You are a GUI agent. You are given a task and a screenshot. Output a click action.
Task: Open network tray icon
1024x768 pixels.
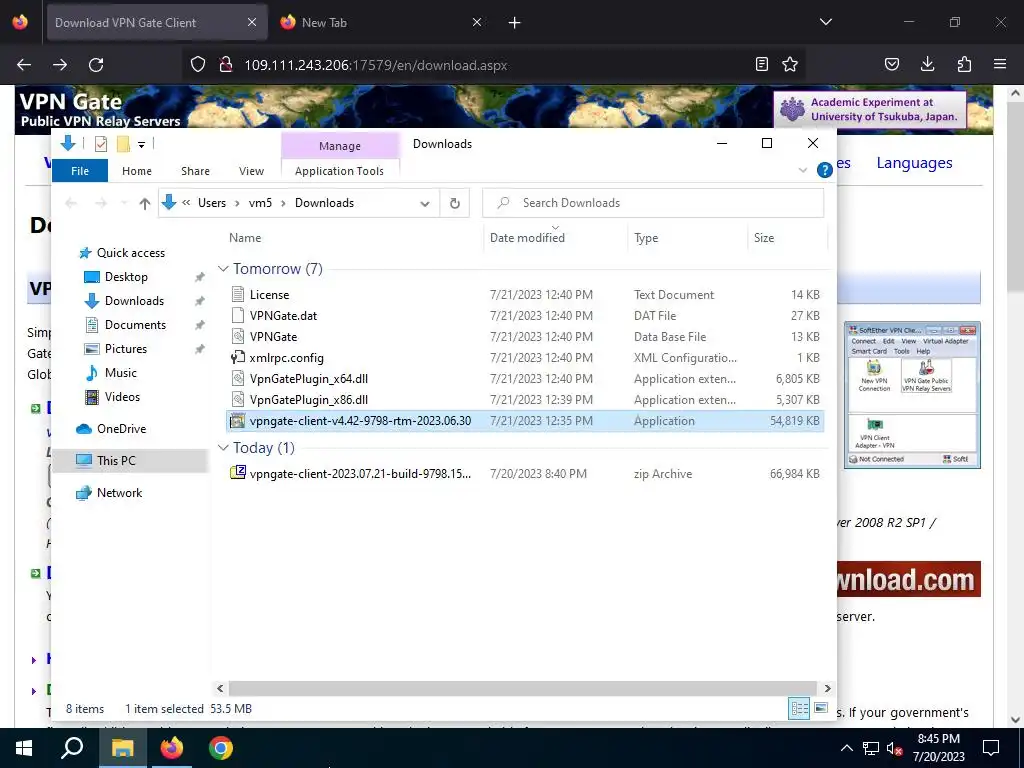[x=871, y=748]
